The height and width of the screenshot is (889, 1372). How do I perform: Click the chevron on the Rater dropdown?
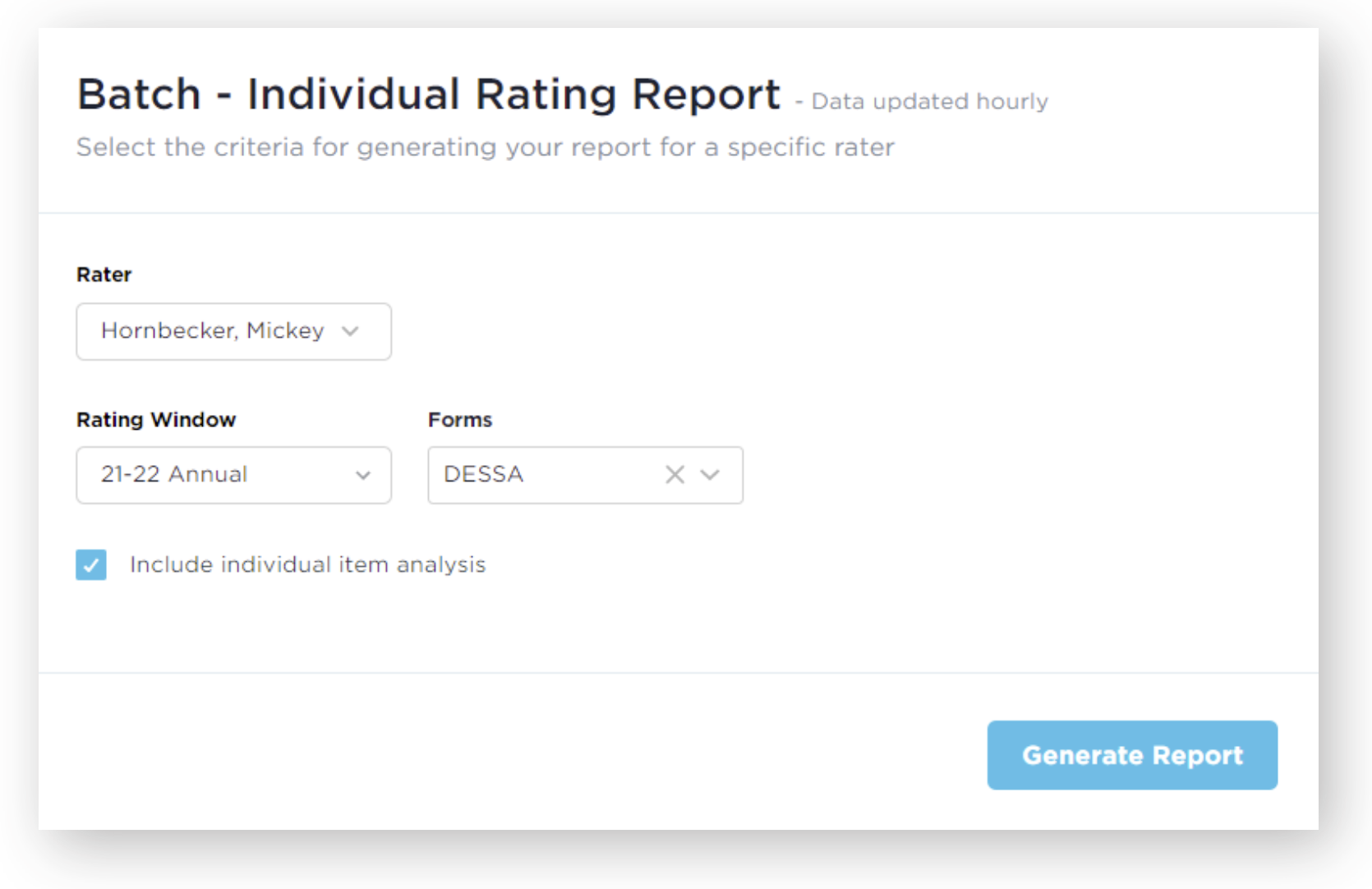click(x=352, y=331)
